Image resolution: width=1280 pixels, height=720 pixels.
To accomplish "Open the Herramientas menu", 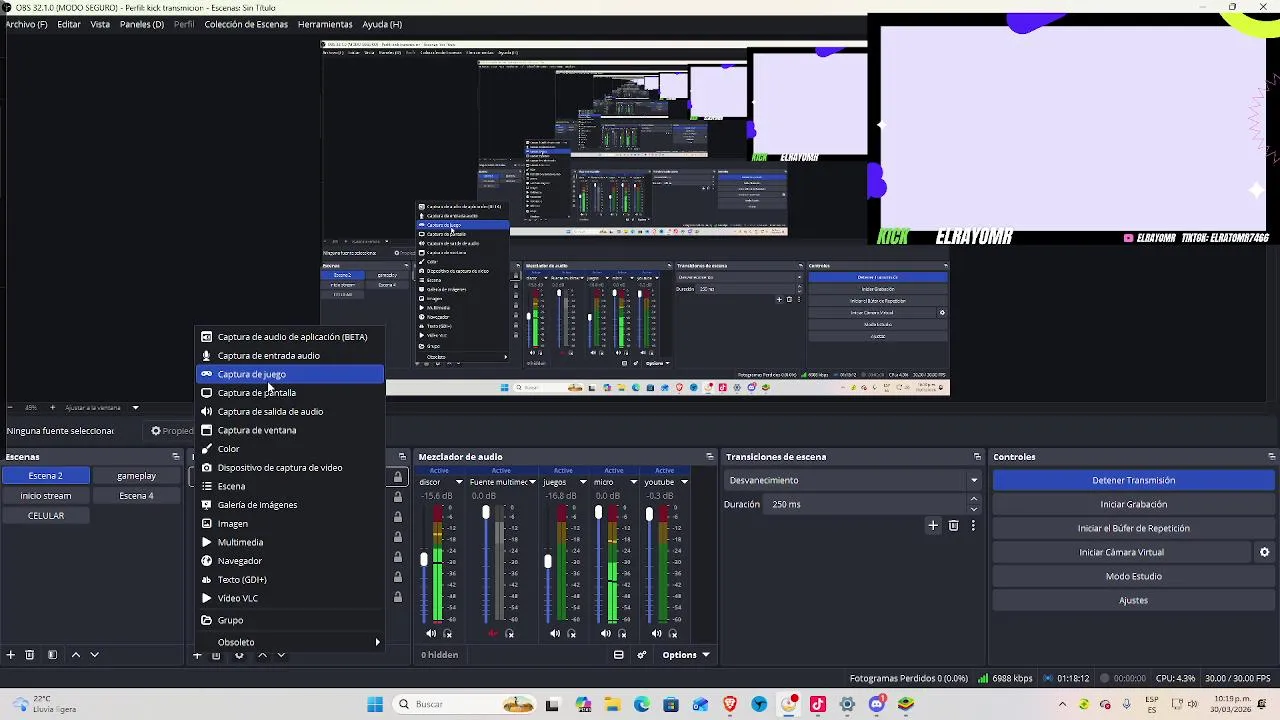I will click(x=325, y=24).
